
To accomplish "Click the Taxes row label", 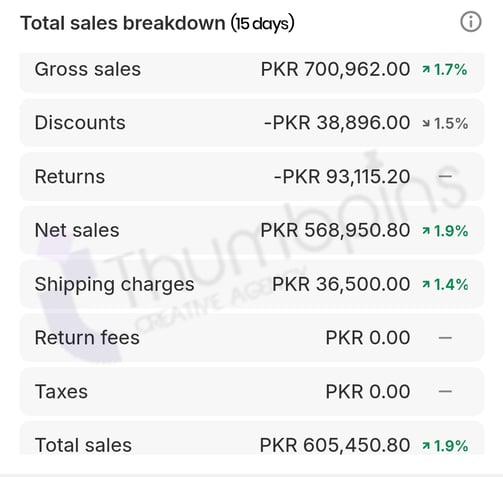I will click(61, 391).
